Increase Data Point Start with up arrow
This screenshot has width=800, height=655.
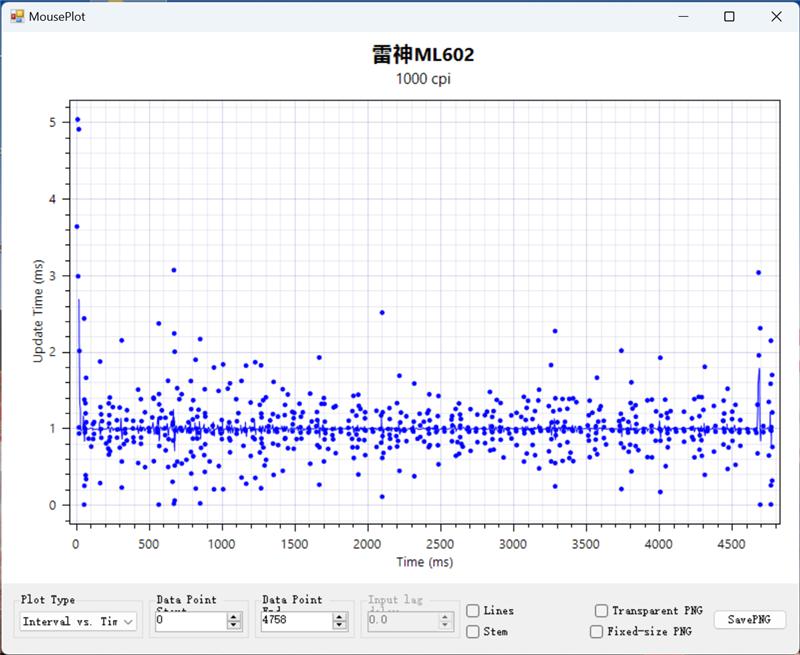(234, 617)
